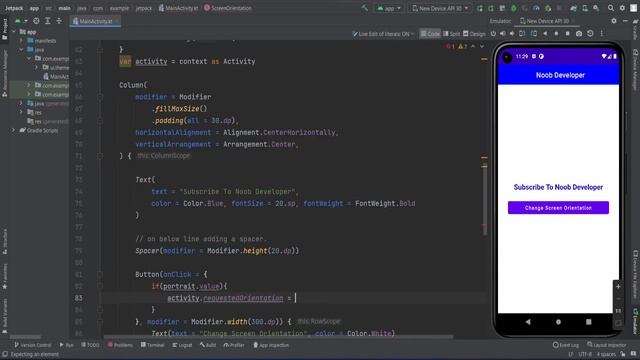Screen dimensions: 640x360
Task: Open Project view Android dropdown
Action: (20, 21)
